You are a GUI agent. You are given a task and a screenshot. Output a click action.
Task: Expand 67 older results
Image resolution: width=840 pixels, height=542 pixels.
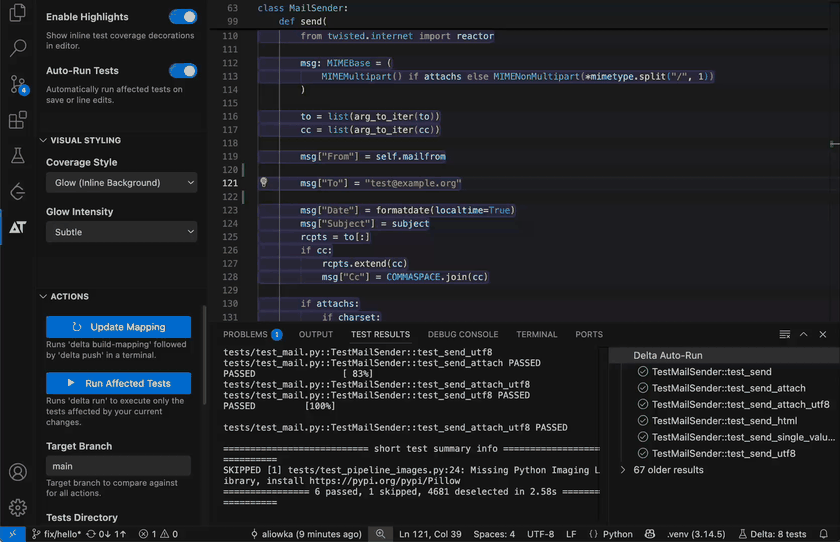[668, 470]
